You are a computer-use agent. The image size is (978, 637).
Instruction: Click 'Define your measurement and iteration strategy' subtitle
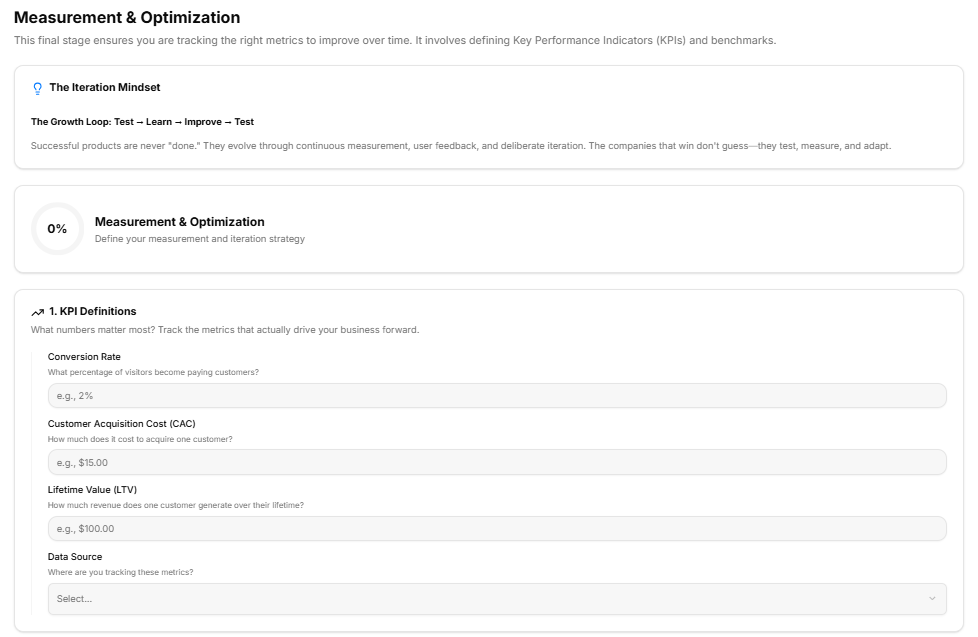click(200, 239)
